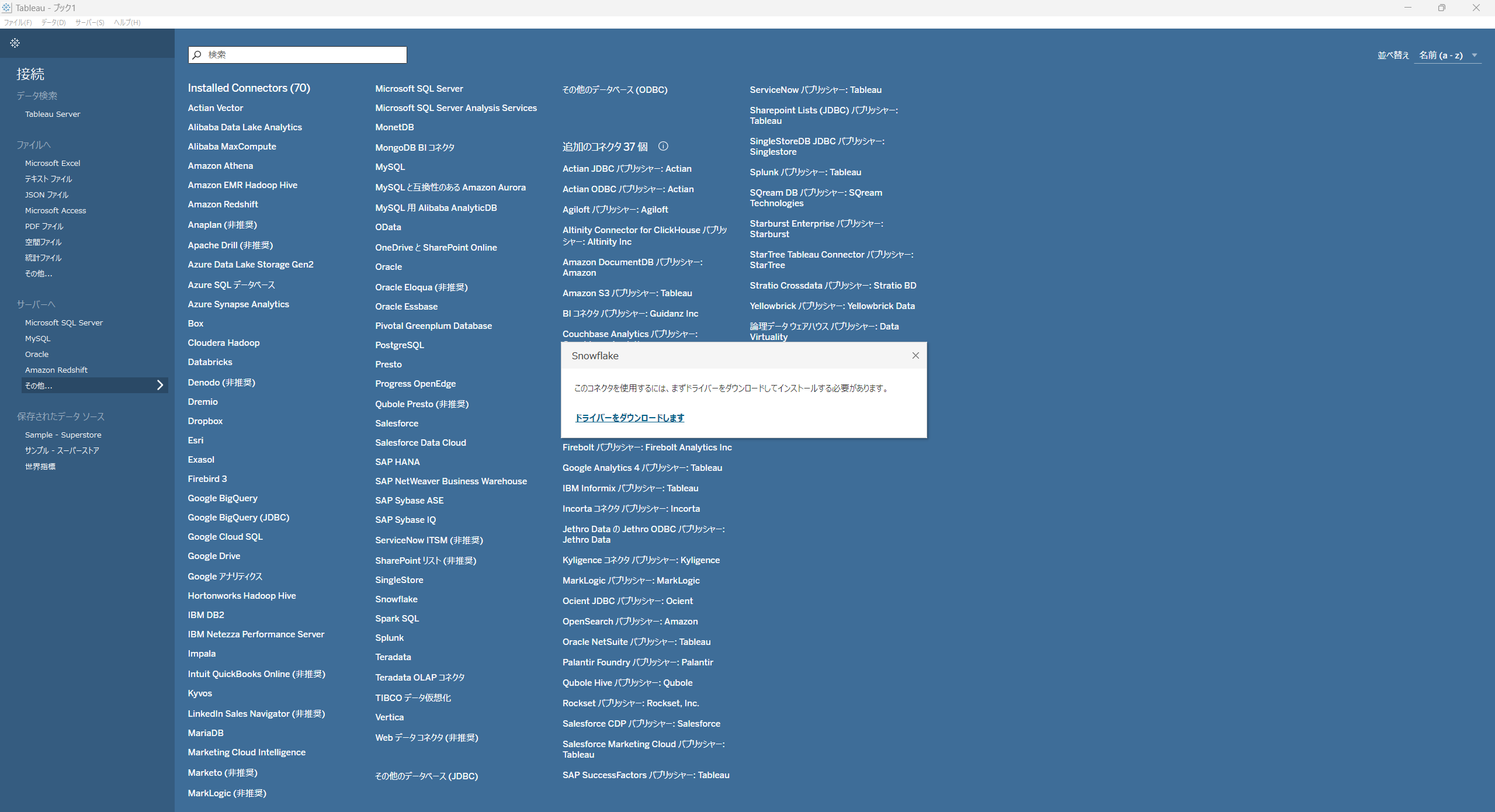Viewport: 1495px width, 812px height.
Task: Select Actian JDBC パブリッシャー: Actian connector
Action: tap(627, 169)
